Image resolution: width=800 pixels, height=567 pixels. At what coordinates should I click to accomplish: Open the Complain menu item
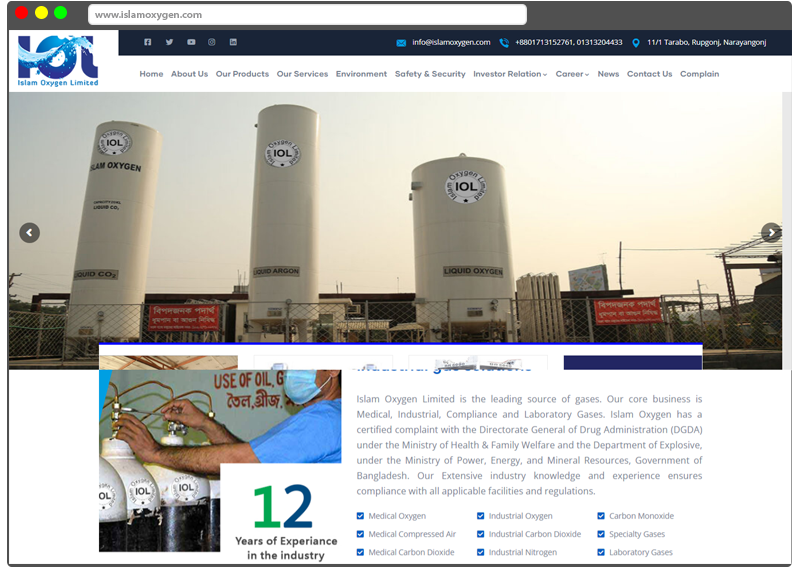click(699, 74)
